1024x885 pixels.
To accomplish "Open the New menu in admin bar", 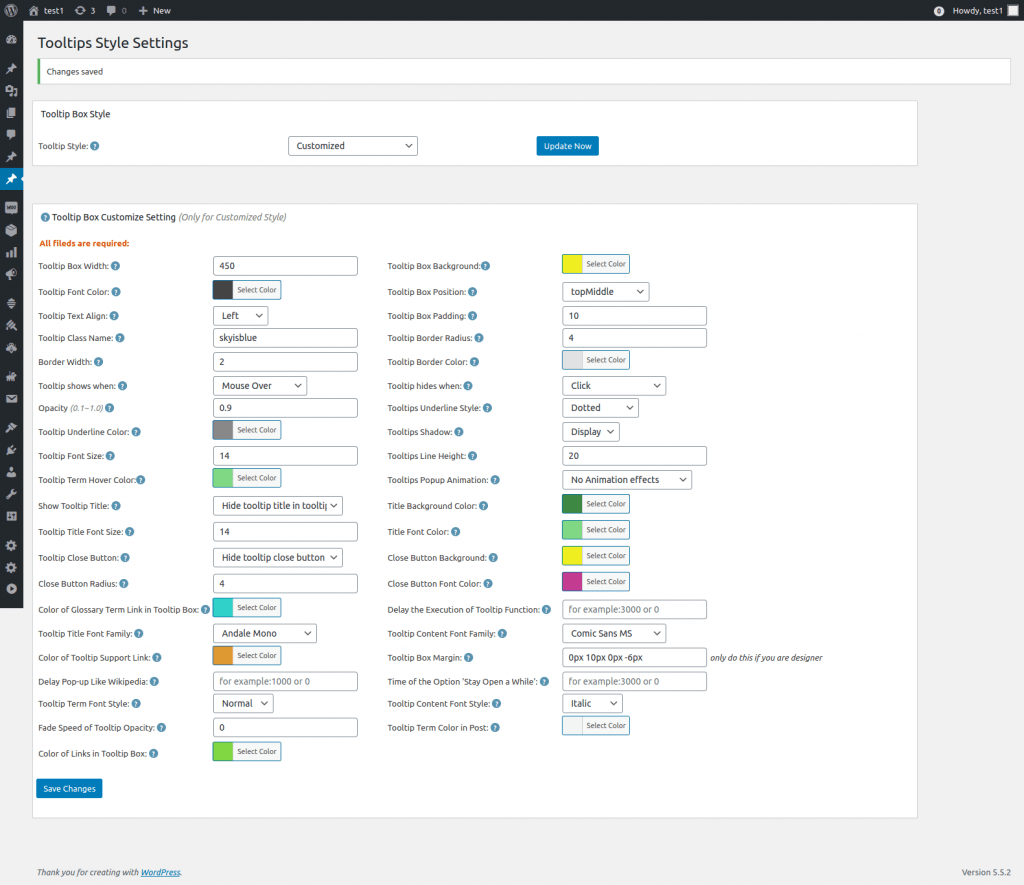I will [x=154, y=10].
